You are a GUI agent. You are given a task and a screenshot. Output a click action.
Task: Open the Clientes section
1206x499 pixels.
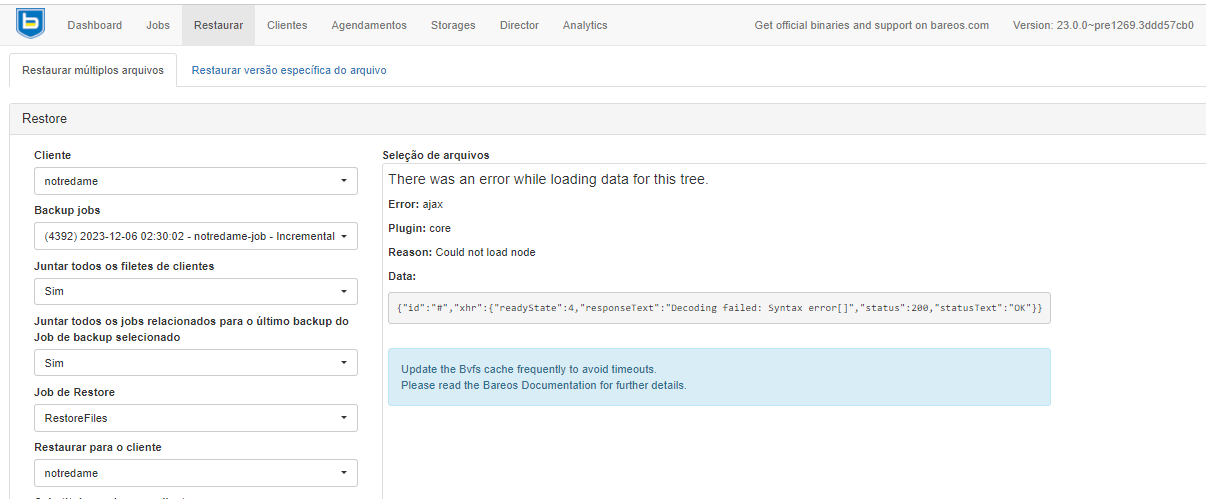coord(287,25)
